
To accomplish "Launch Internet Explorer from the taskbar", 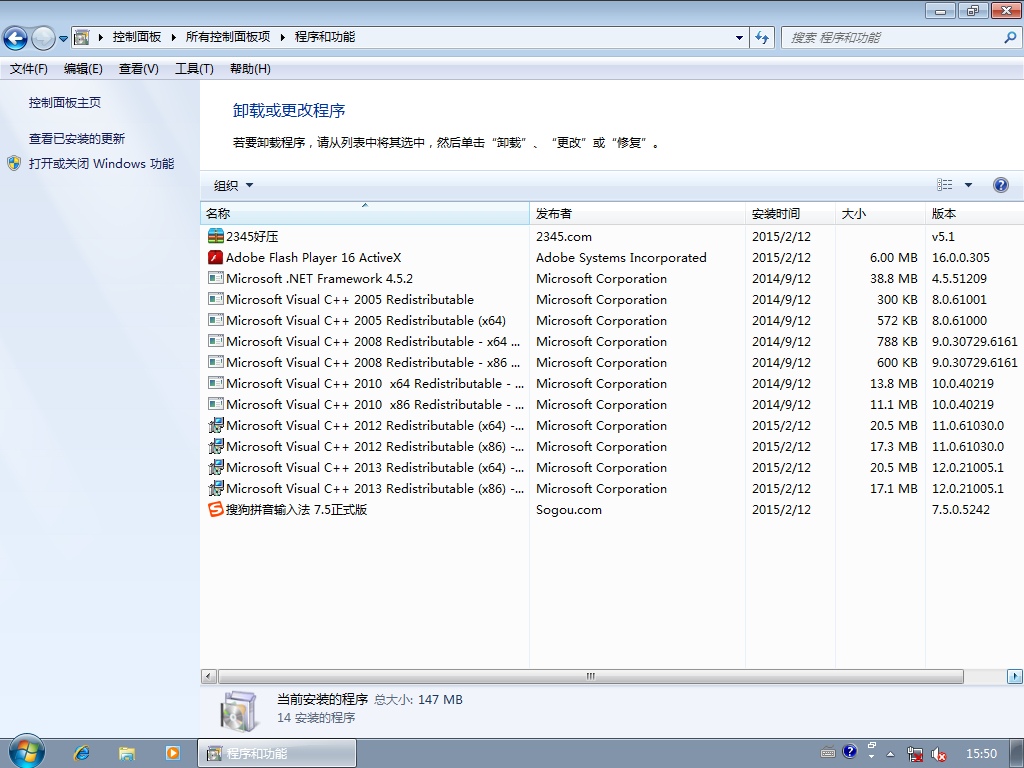I will click(82, 753).
